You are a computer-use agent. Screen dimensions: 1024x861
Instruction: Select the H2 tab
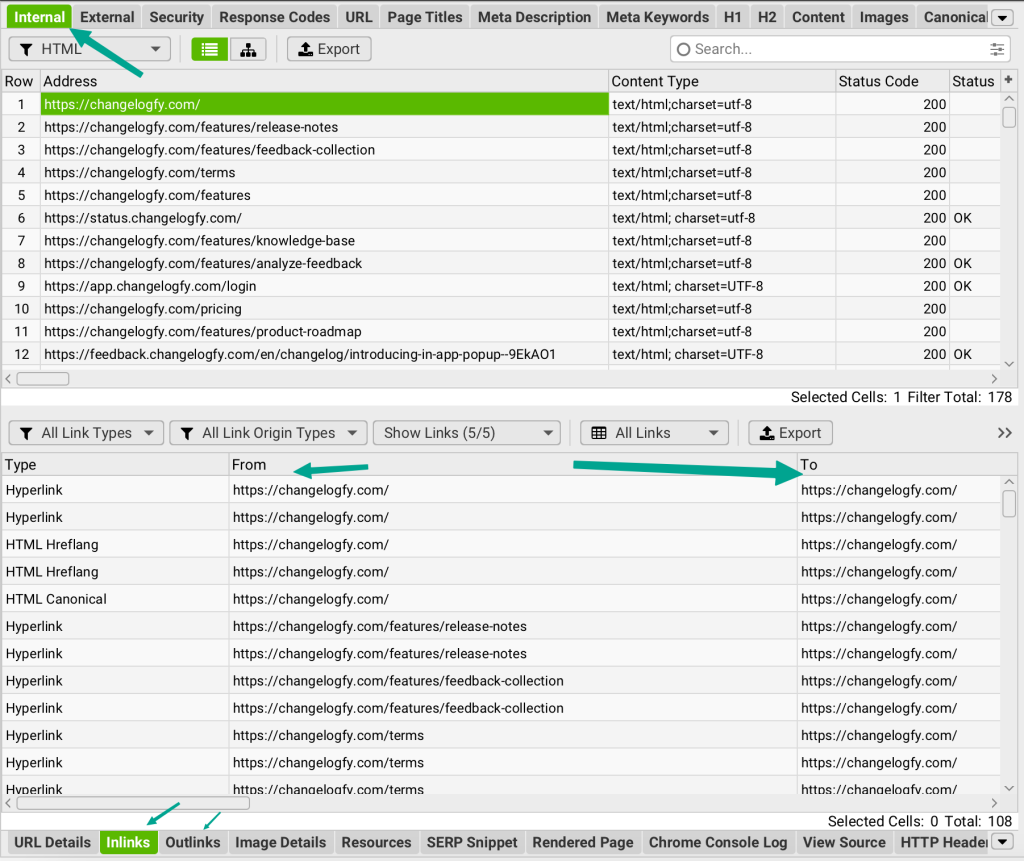(767, 17)
